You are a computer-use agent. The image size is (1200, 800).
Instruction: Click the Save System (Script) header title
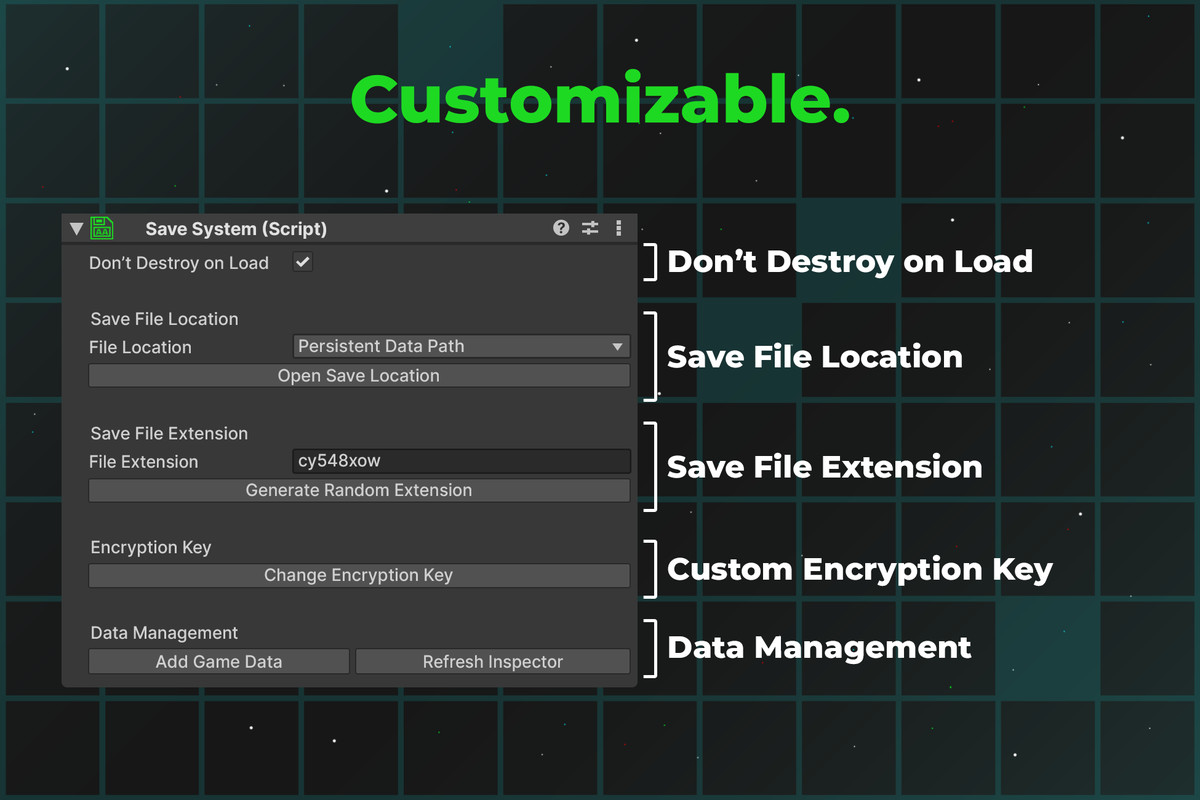pos(236,228)
